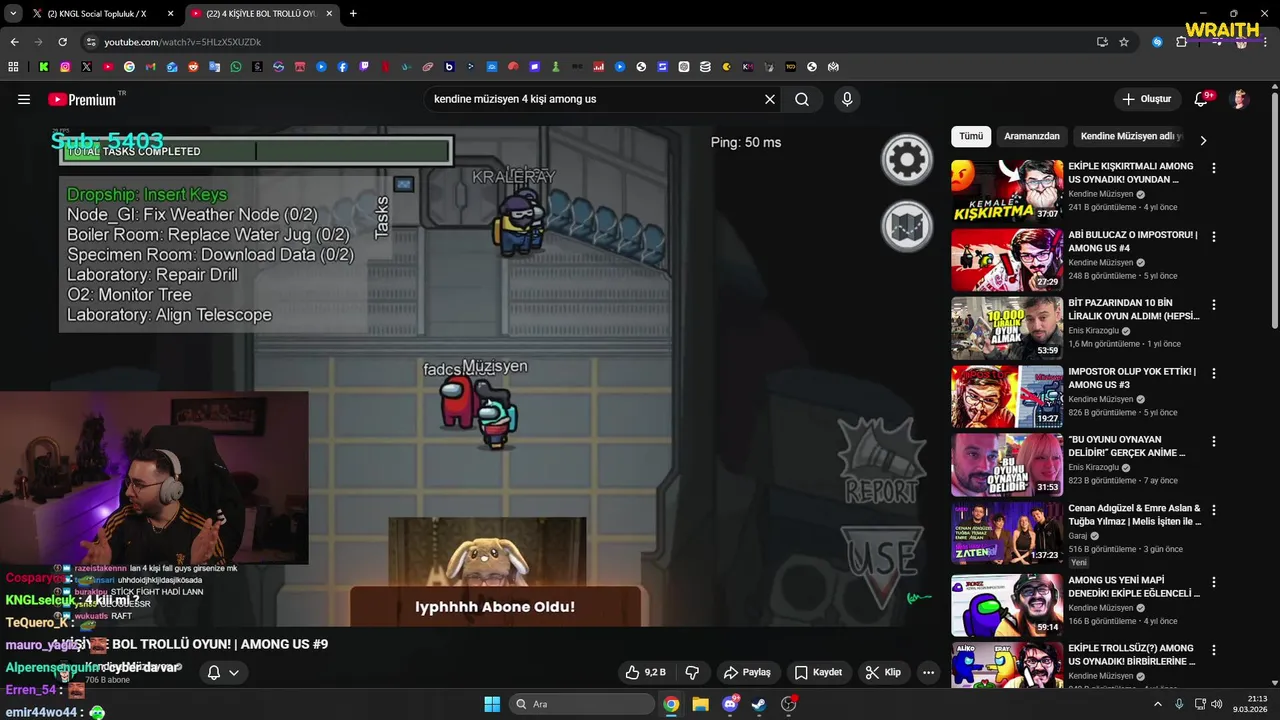Open Steam from the taskbar

(759, 704)
